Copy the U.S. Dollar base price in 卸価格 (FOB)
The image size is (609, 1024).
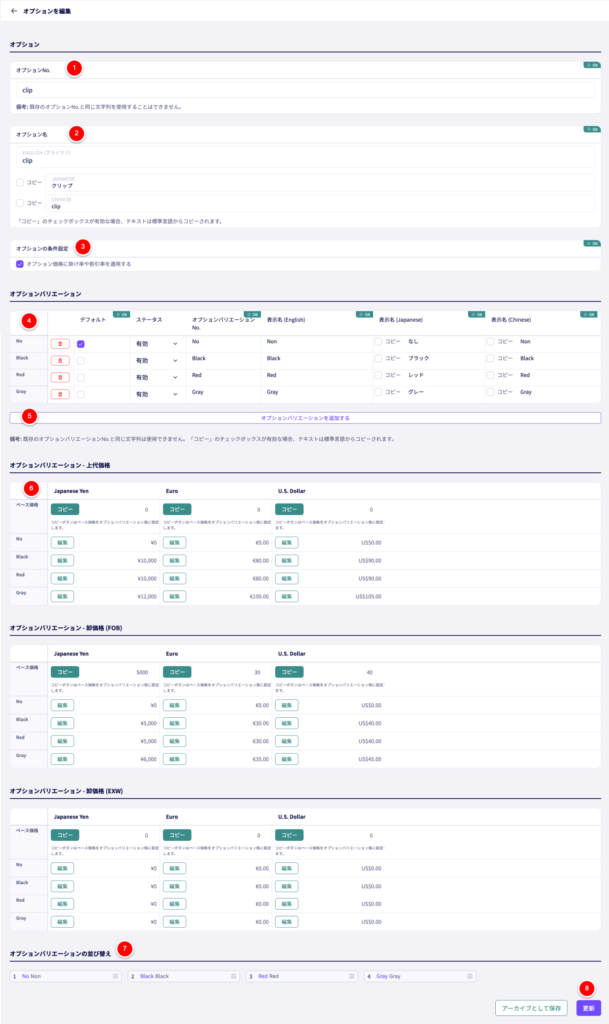click(x=289, y=672)
